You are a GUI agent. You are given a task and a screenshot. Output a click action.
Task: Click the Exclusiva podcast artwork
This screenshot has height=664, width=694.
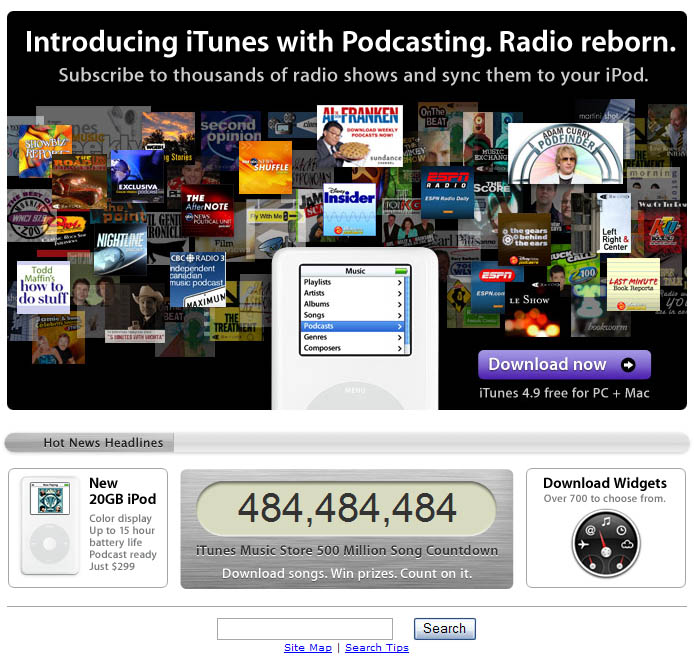click(137, 176)
